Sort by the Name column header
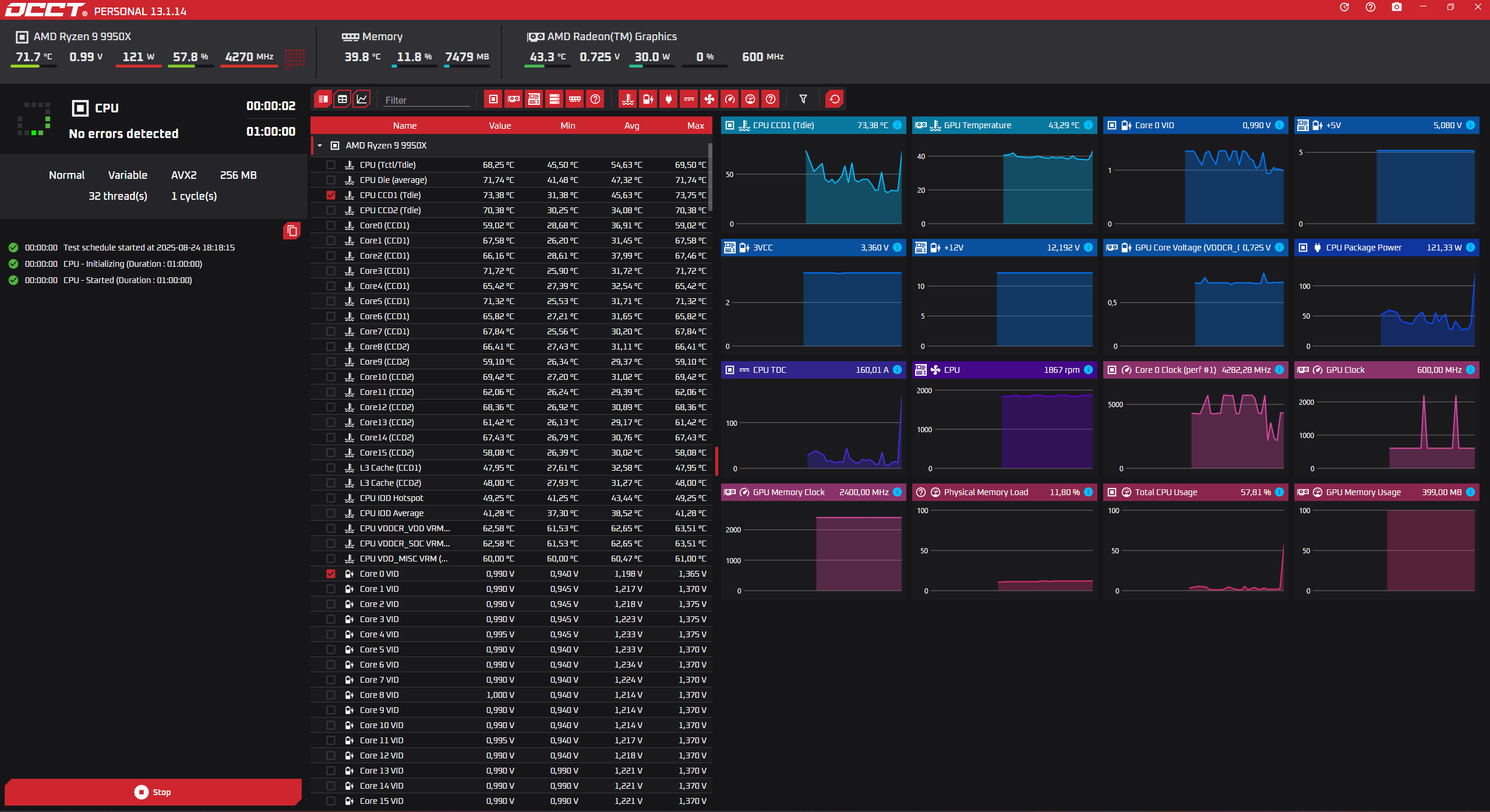The image size is (1490, 812). point(404,126)
